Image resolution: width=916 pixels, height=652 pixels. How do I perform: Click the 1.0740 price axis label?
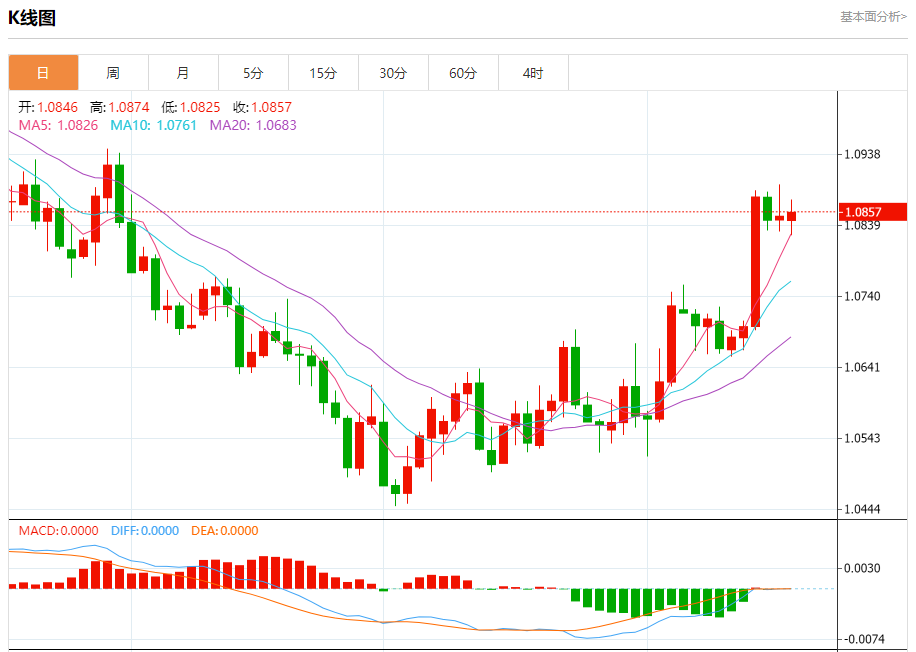[862, 296]
